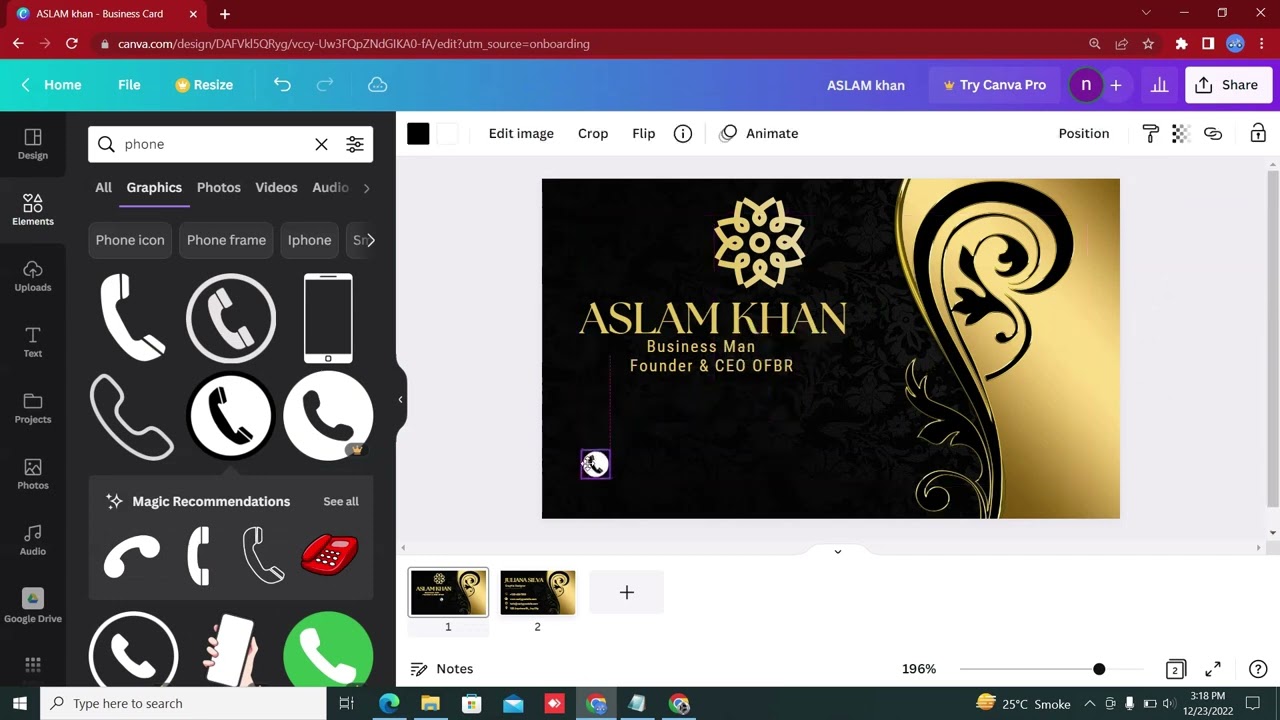The image size is (1280, 720).
Task: Switch to the All tab
Action: 103,187
